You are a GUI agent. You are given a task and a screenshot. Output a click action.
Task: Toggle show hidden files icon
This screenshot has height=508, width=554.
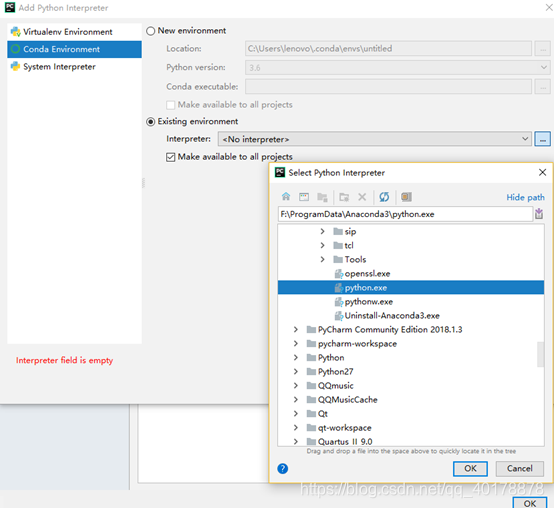(406, 197)
